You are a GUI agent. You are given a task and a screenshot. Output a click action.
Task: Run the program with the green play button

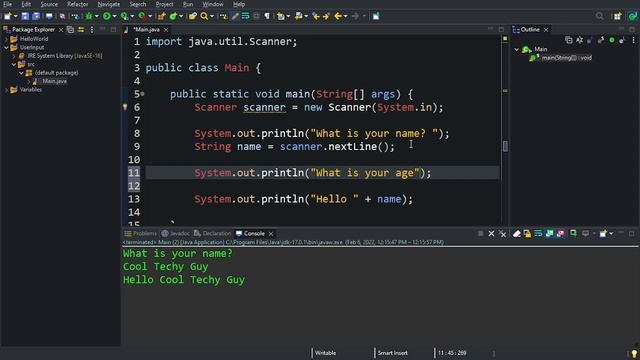coord(107,16)
